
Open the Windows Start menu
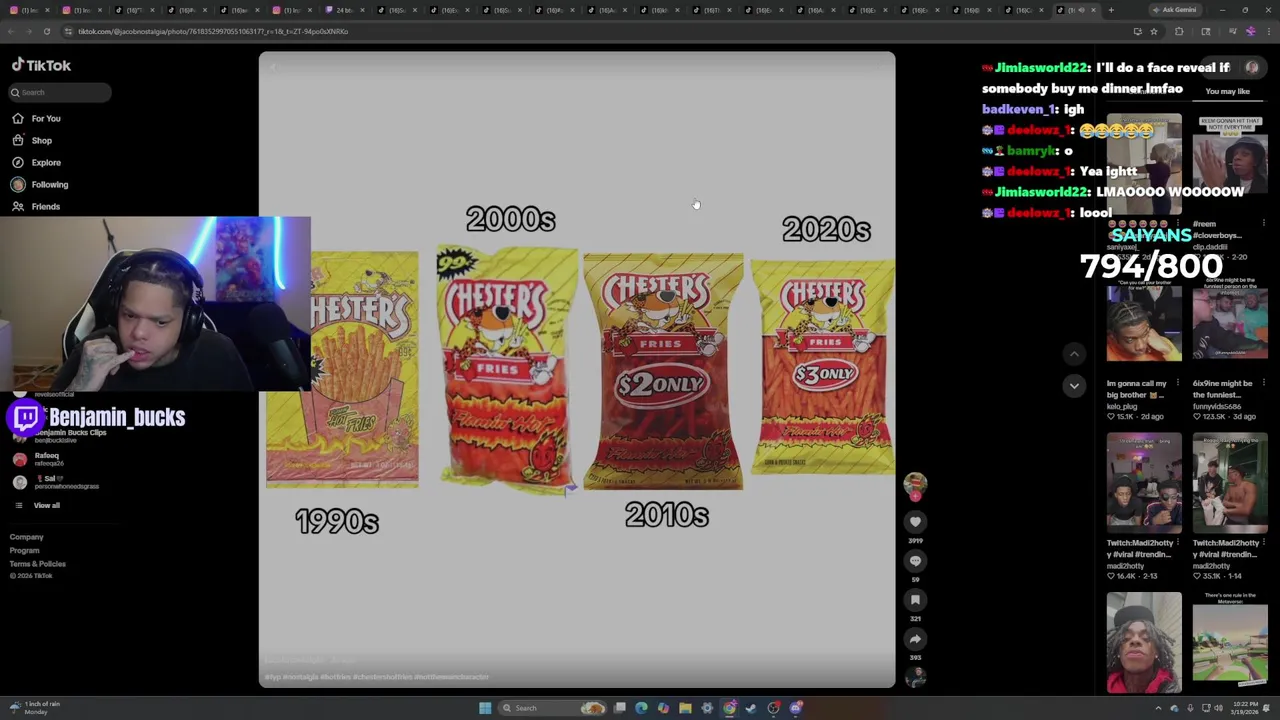click(485, 708)
